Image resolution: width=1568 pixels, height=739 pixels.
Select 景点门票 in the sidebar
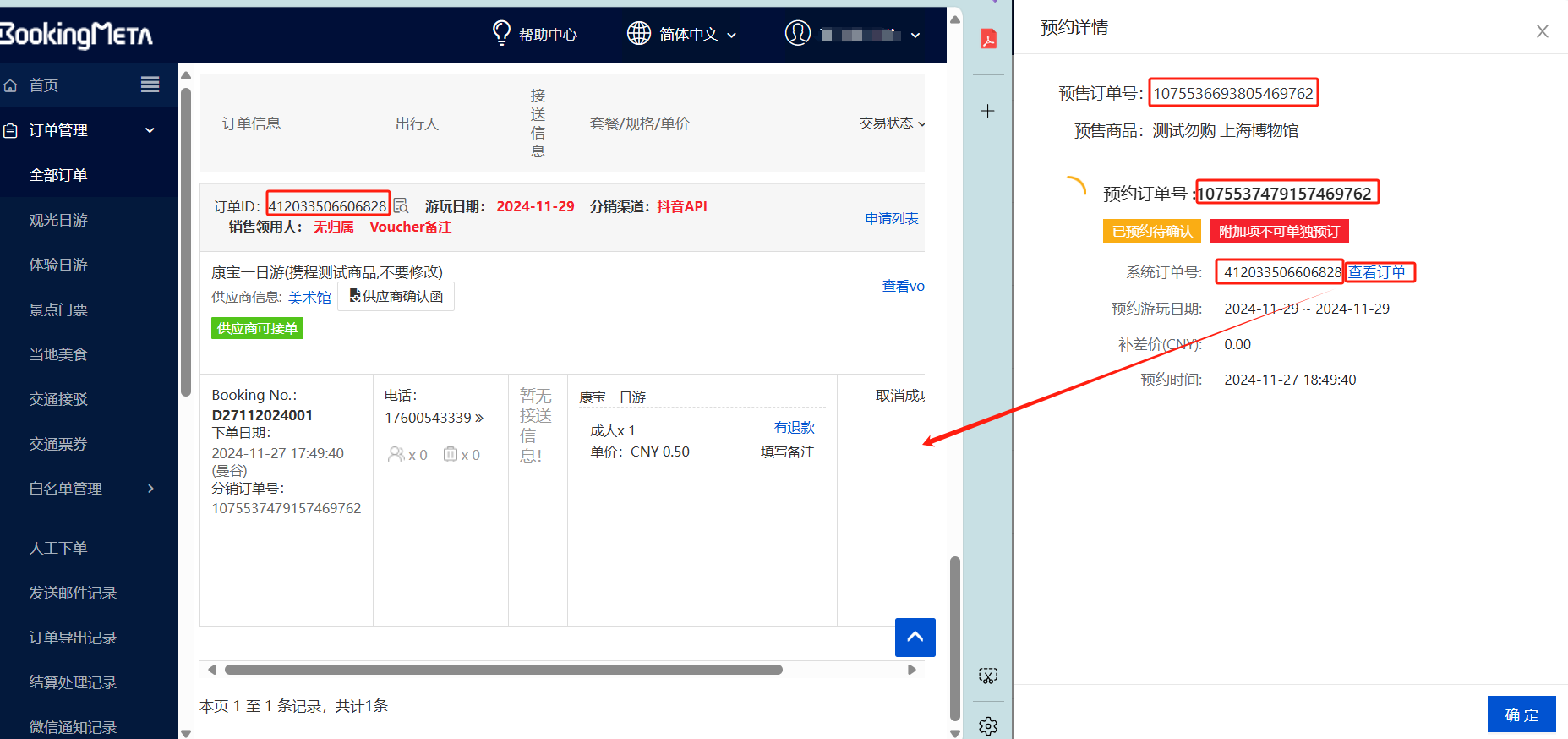pos(58,309)
